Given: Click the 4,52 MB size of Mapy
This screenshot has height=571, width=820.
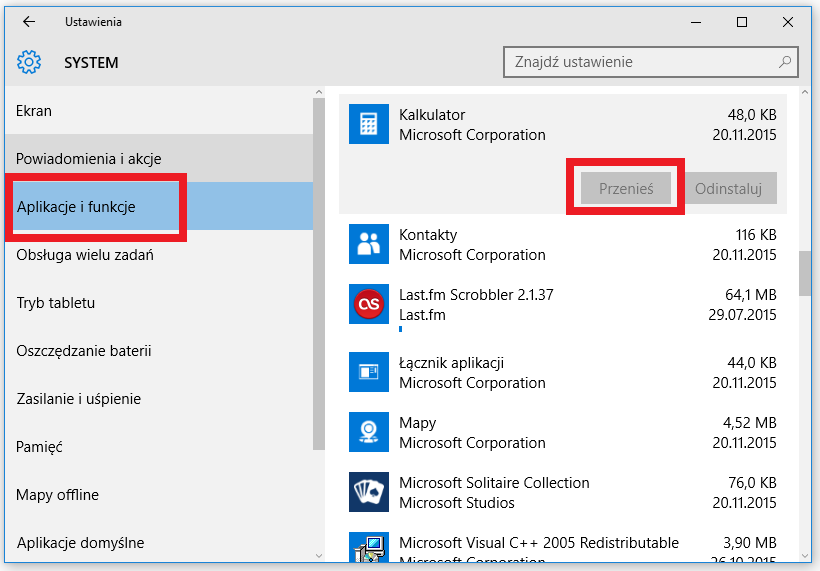Looking at the screenshot, I should (750, 422).
